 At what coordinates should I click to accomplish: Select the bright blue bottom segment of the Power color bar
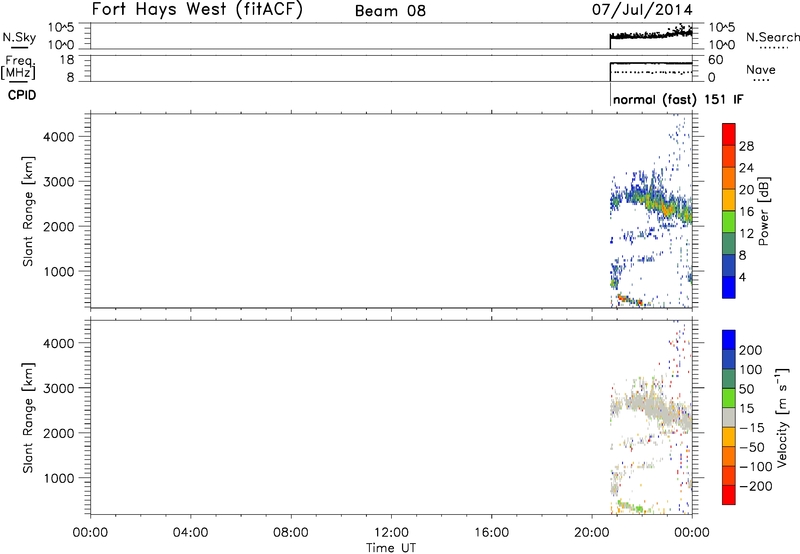coord(729,287)
